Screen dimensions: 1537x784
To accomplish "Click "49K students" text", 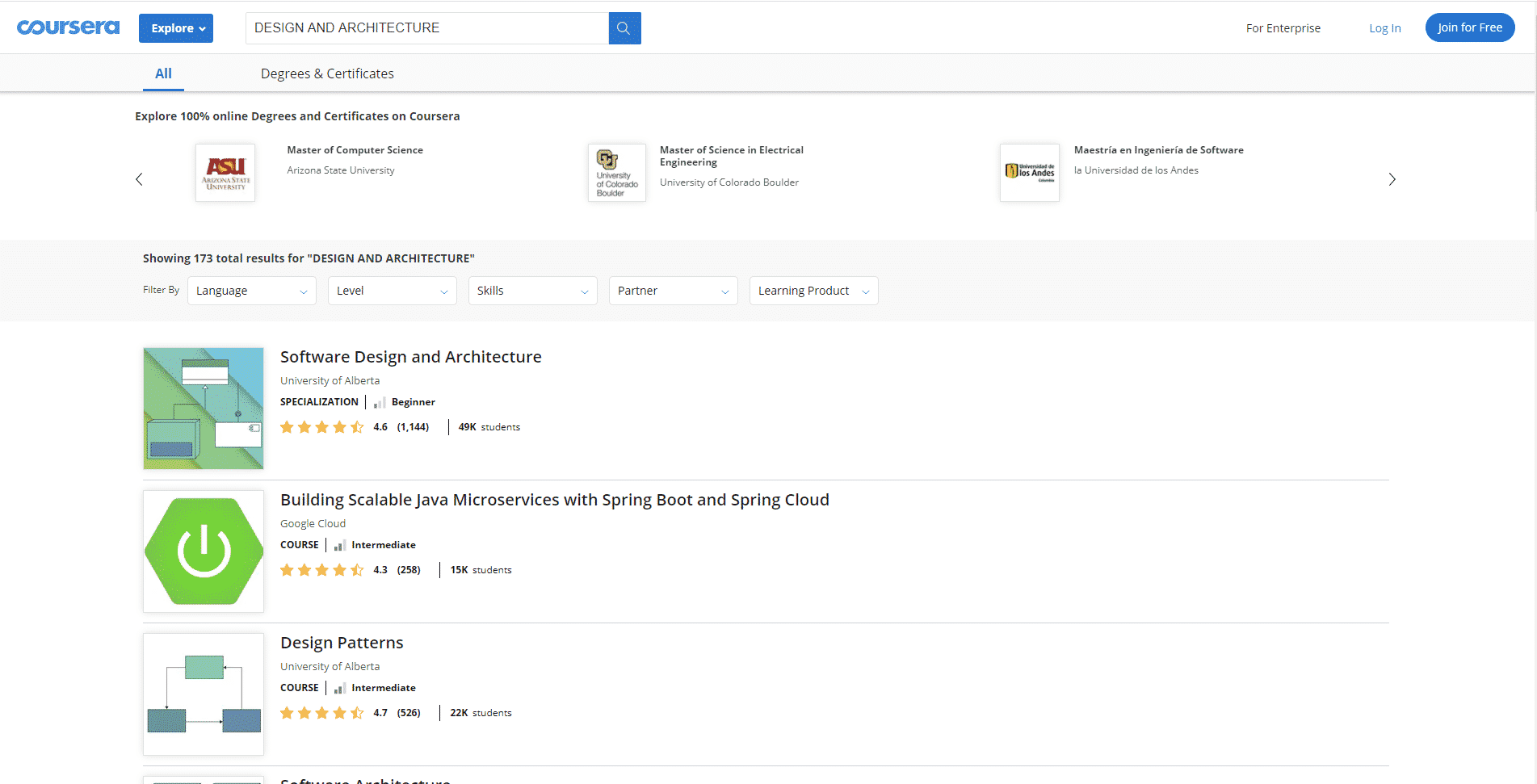I will 489,427.
